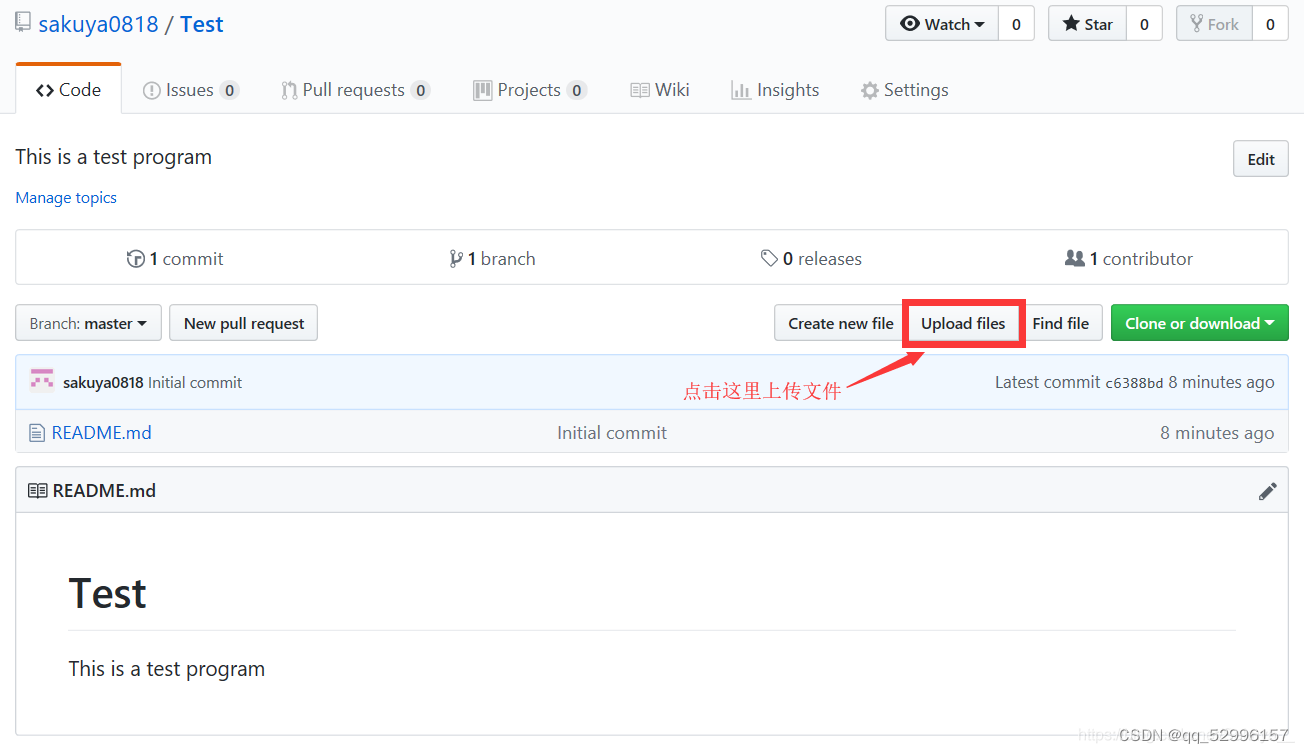Click the book icon in README.md header
The width and height of the screenshot is (1304, 753).
[x=37, y=491]
